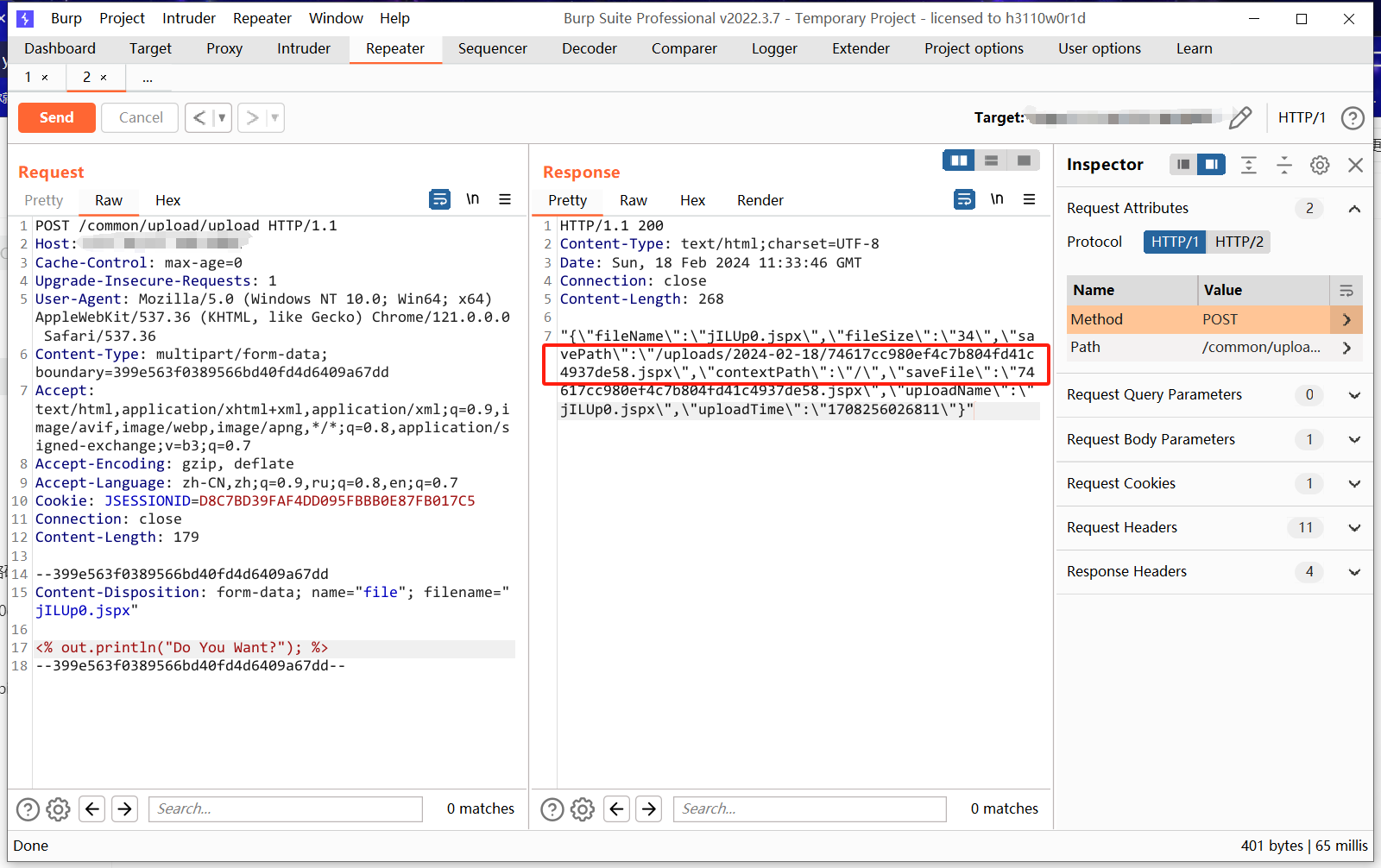Go to next Response search match
This screenshot has width=1381, height=868.
649,808
